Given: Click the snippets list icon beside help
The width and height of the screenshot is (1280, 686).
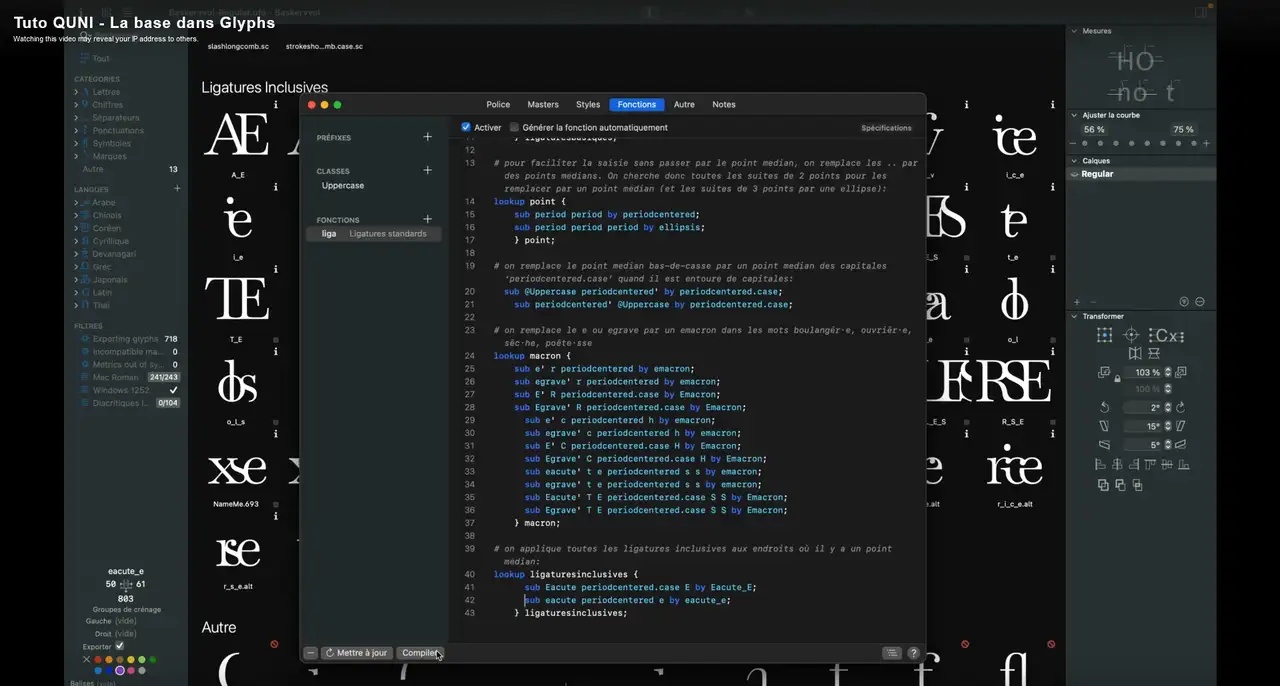Looking at the screenshot, I should [891, 653].
